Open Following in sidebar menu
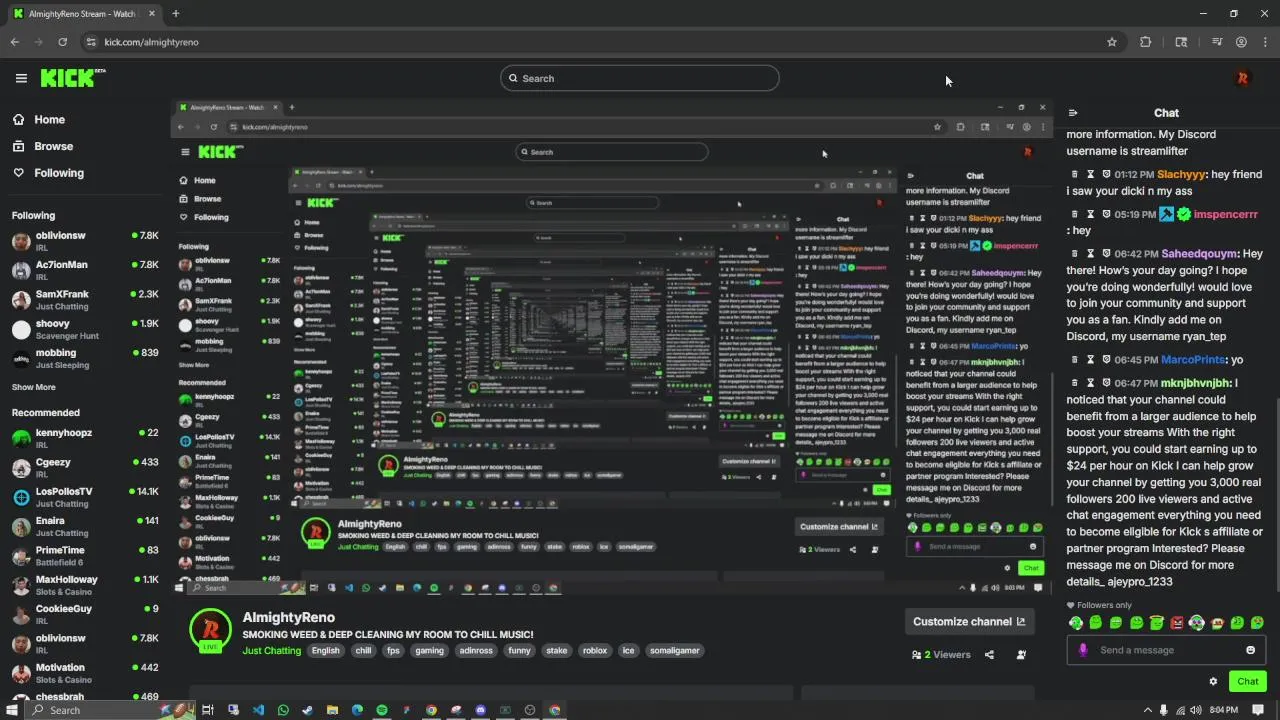Image resolution: width=1280 pixels, height=720 pixels. click(49, 173)
